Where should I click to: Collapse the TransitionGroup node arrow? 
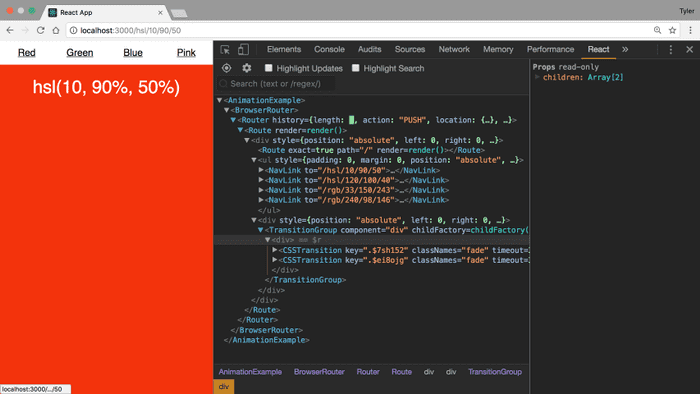pyautogui.click(x=260, y=230)
